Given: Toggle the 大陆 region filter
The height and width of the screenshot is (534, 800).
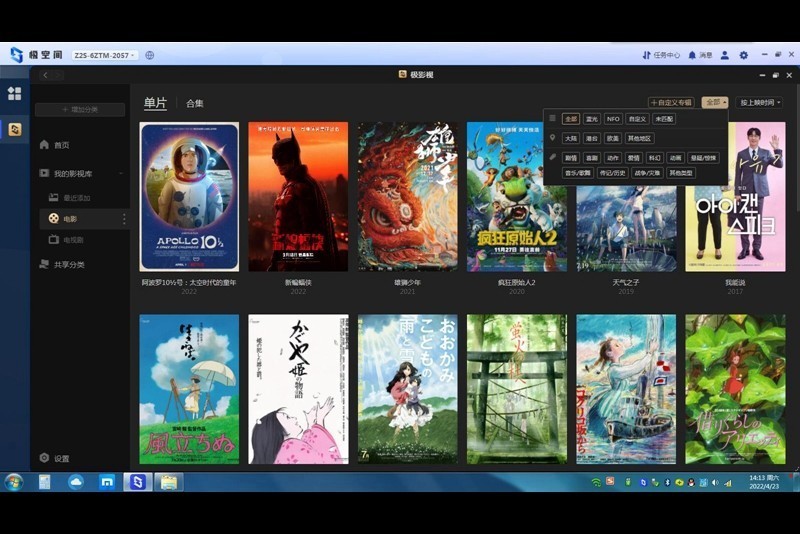Looking at the screenshot, I should (x=570, y=138).
